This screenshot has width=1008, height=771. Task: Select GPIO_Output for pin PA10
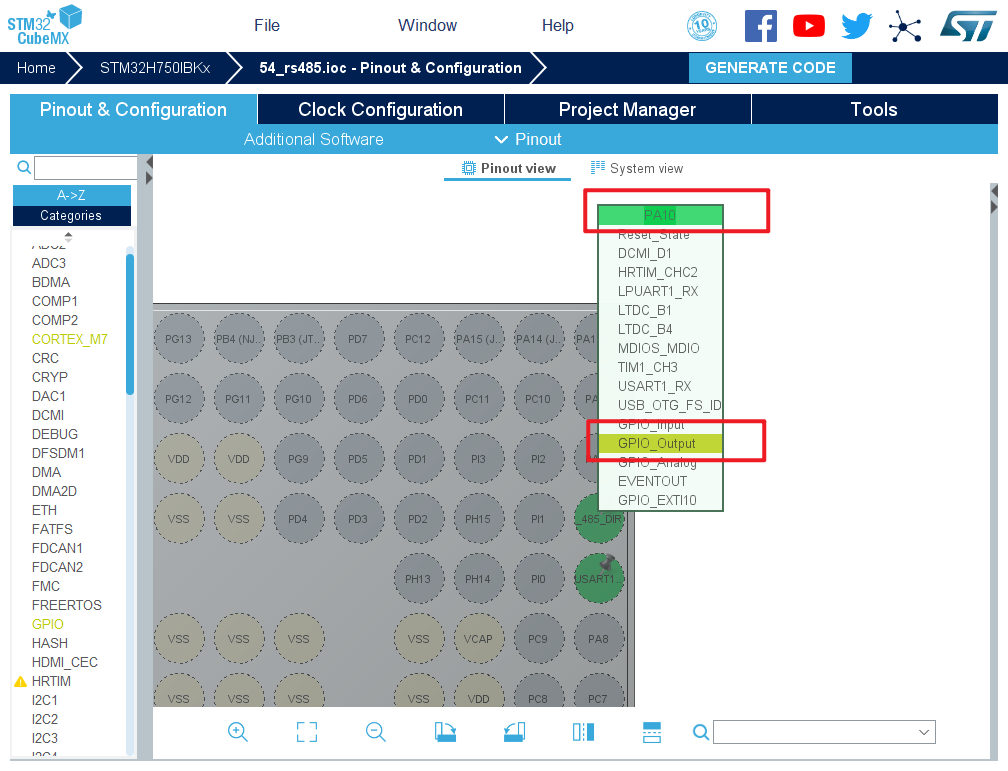coord(656,443)
